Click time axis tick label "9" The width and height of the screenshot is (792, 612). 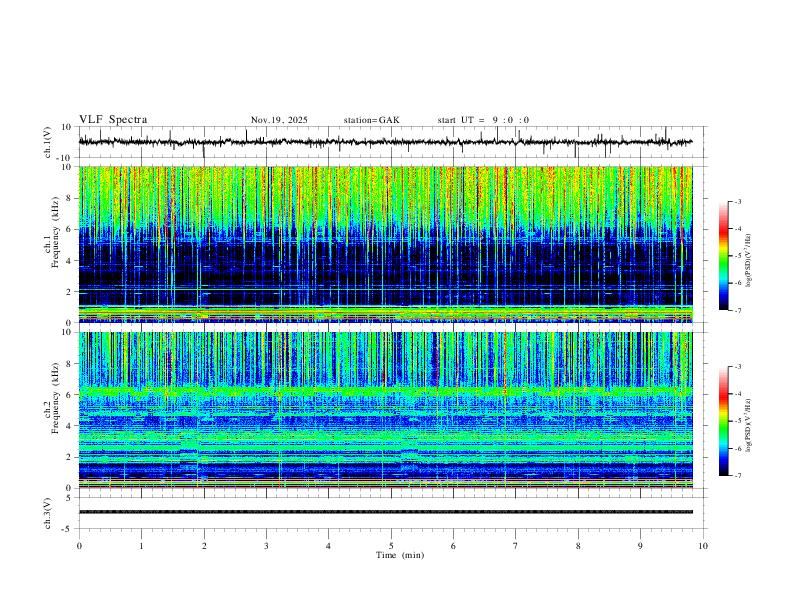click(640, 546)
